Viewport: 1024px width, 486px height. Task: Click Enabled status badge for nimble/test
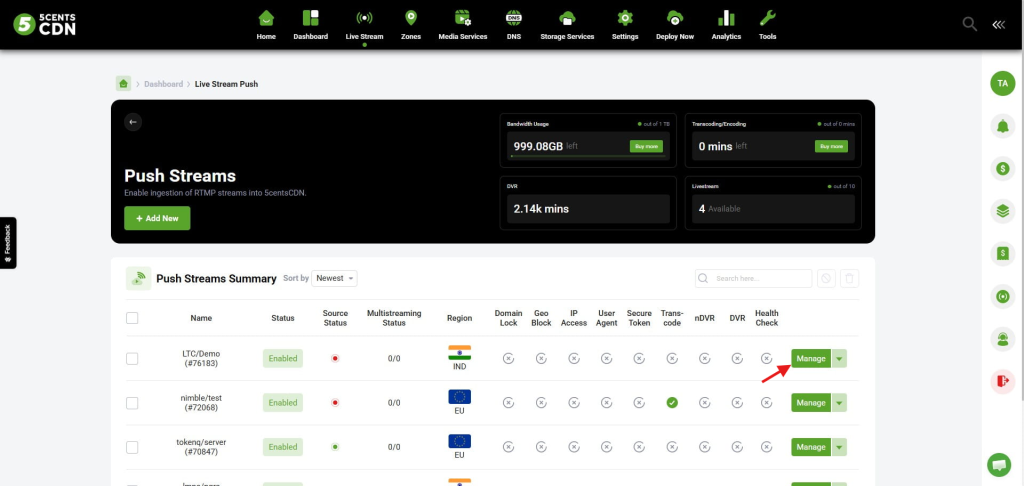tap(283, 403)
